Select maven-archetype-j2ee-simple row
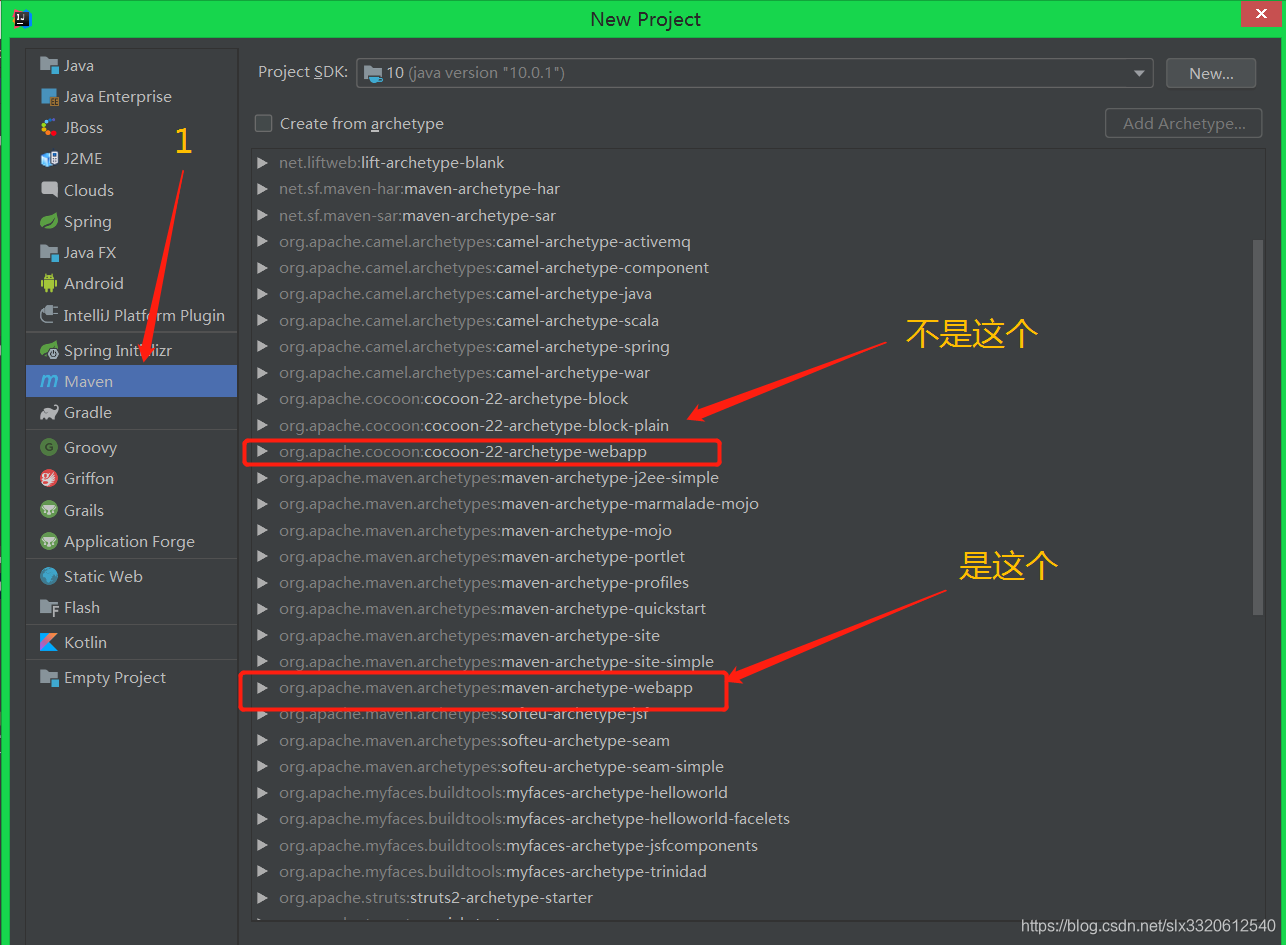 (757, 478)
